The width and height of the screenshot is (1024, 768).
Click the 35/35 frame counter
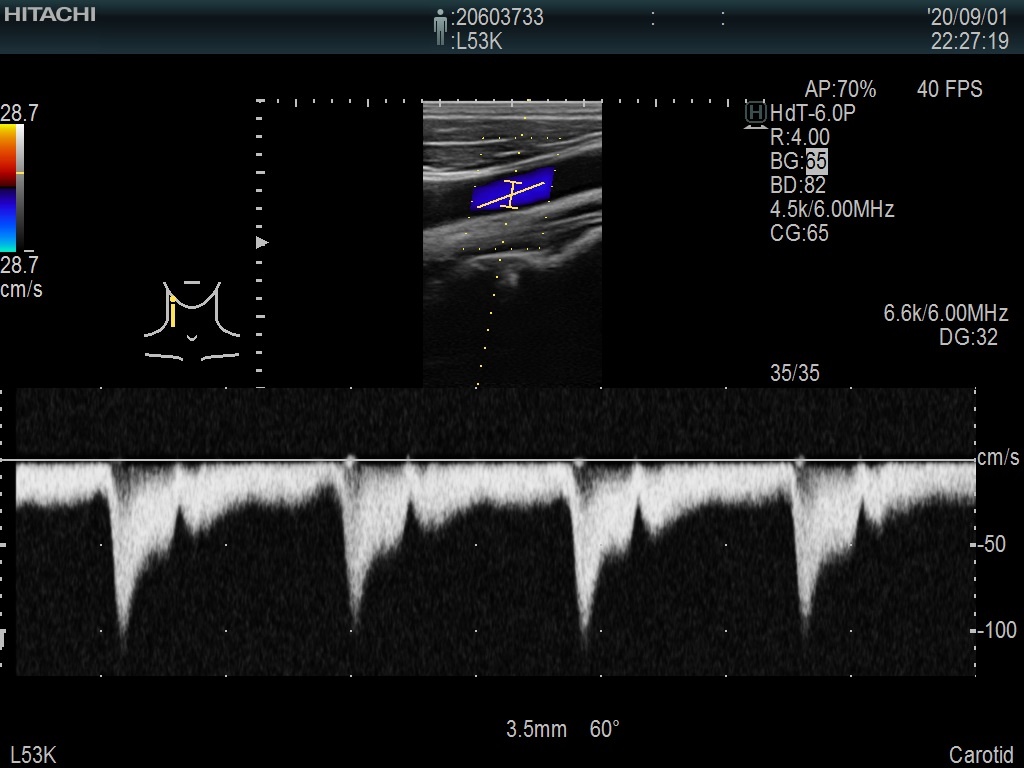[x=795, y=373]
